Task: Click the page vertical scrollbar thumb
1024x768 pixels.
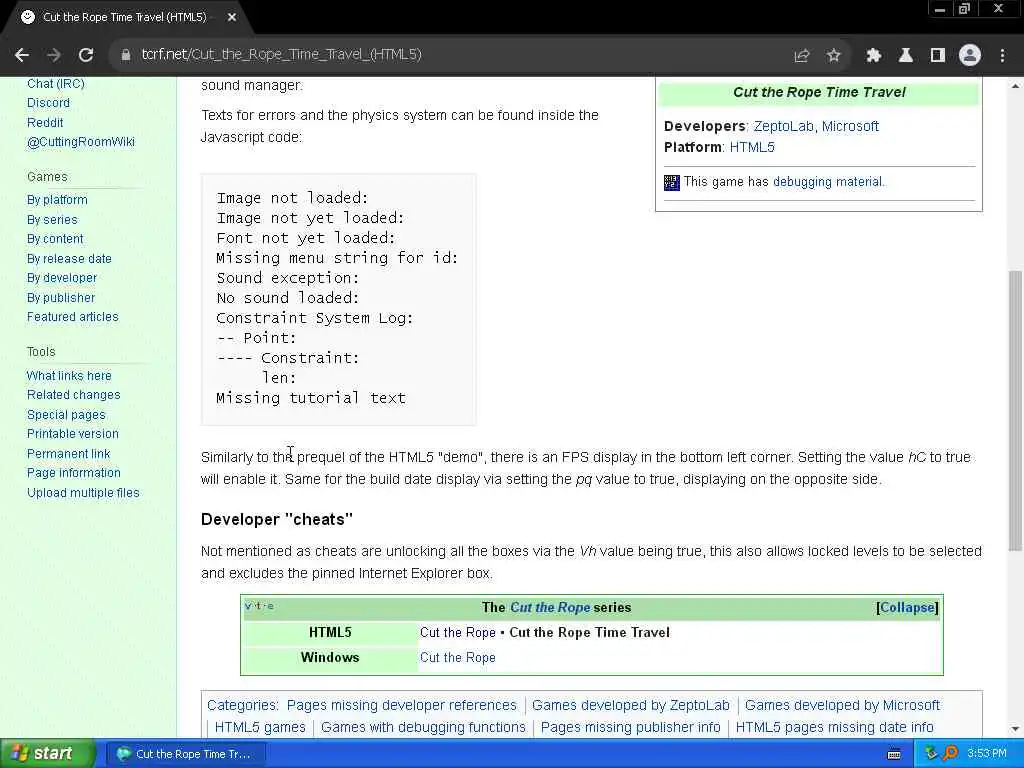Action: pos(1015,410)
